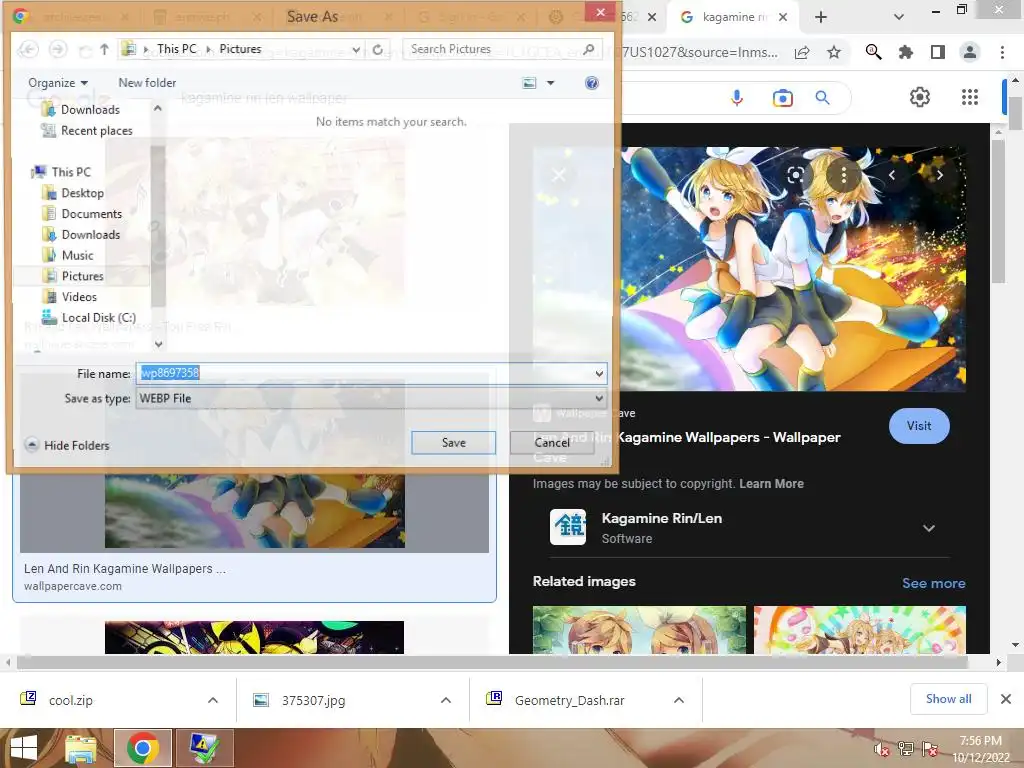1024x768 pixels.
Task: Open the Chrome three-dot menu
Action: click(1002, 52)
